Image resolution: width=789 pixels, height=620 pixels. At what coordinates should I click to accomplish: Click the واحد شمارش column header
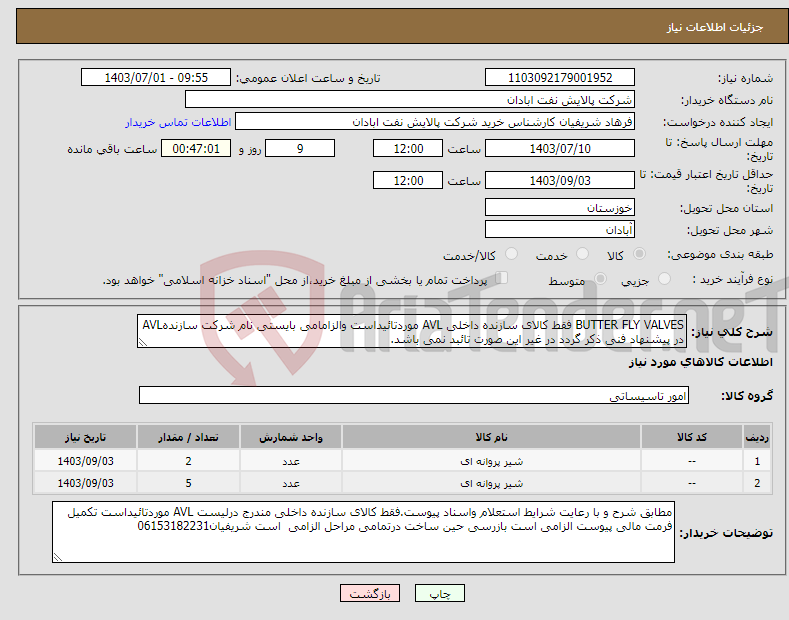[291, 437]
